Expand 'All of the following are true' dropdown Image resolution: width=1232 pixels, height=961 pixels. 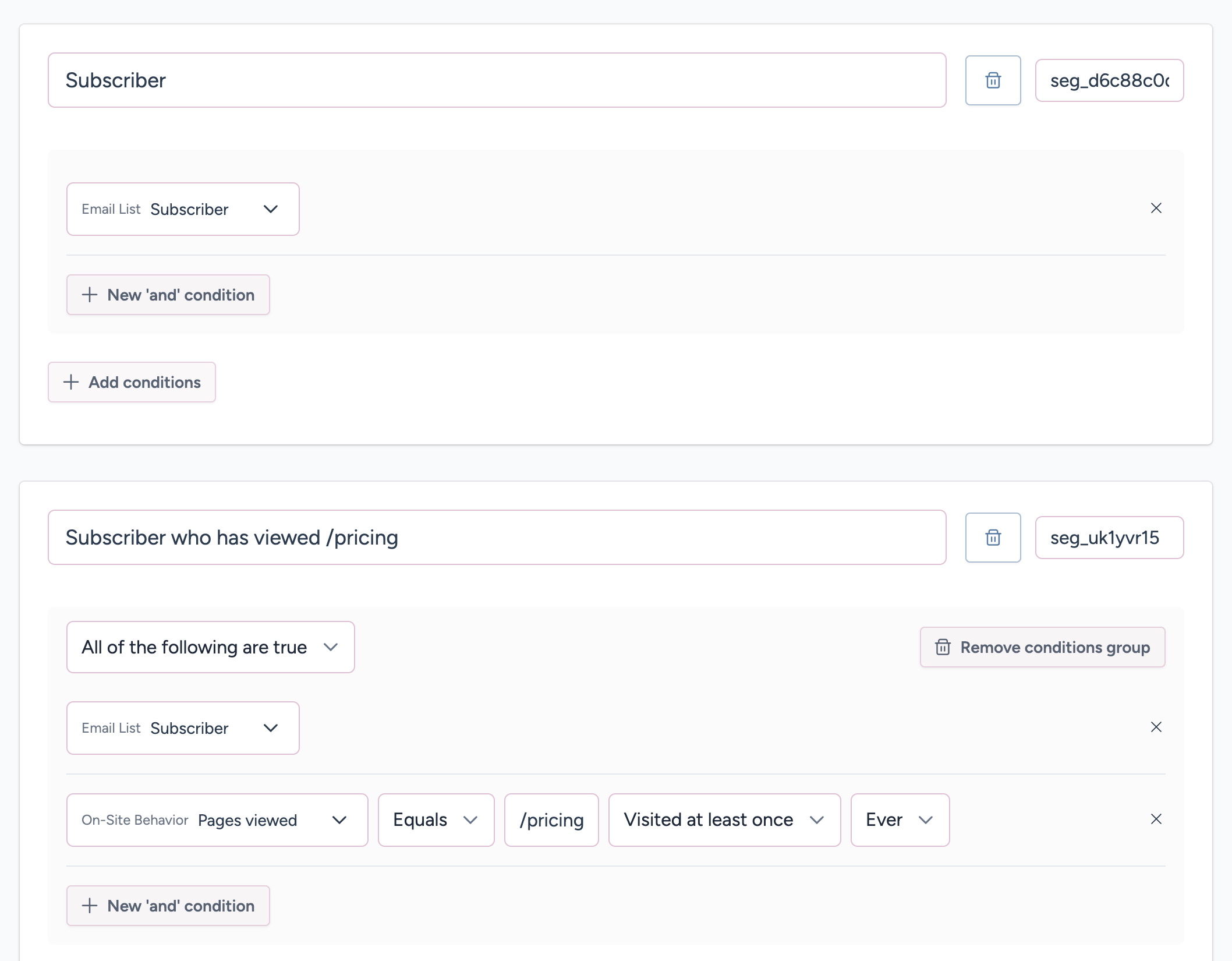(210, 647)
